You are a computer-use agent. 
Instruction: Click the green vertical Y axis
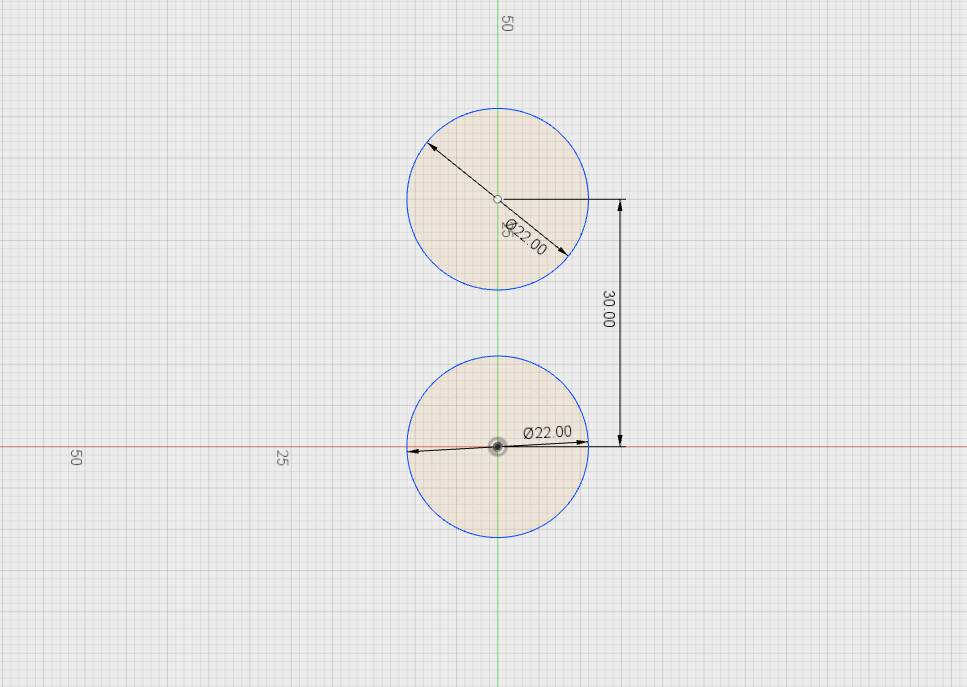pyautogui.click(x=497, y=600)
